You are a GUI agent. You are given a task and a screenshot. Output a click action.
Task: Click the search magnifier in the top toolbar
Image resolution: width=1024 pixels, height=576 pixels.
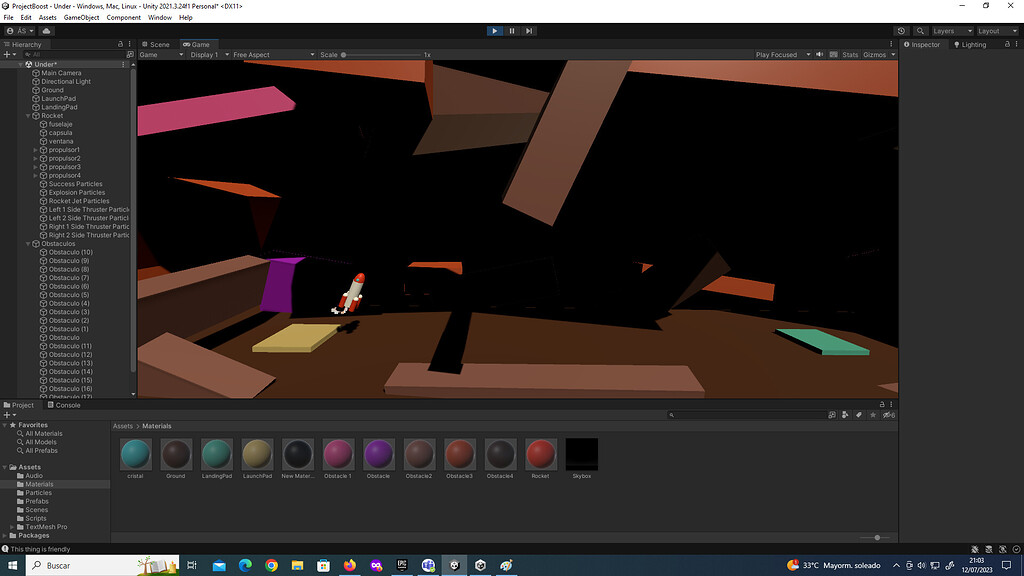[921, 30]
